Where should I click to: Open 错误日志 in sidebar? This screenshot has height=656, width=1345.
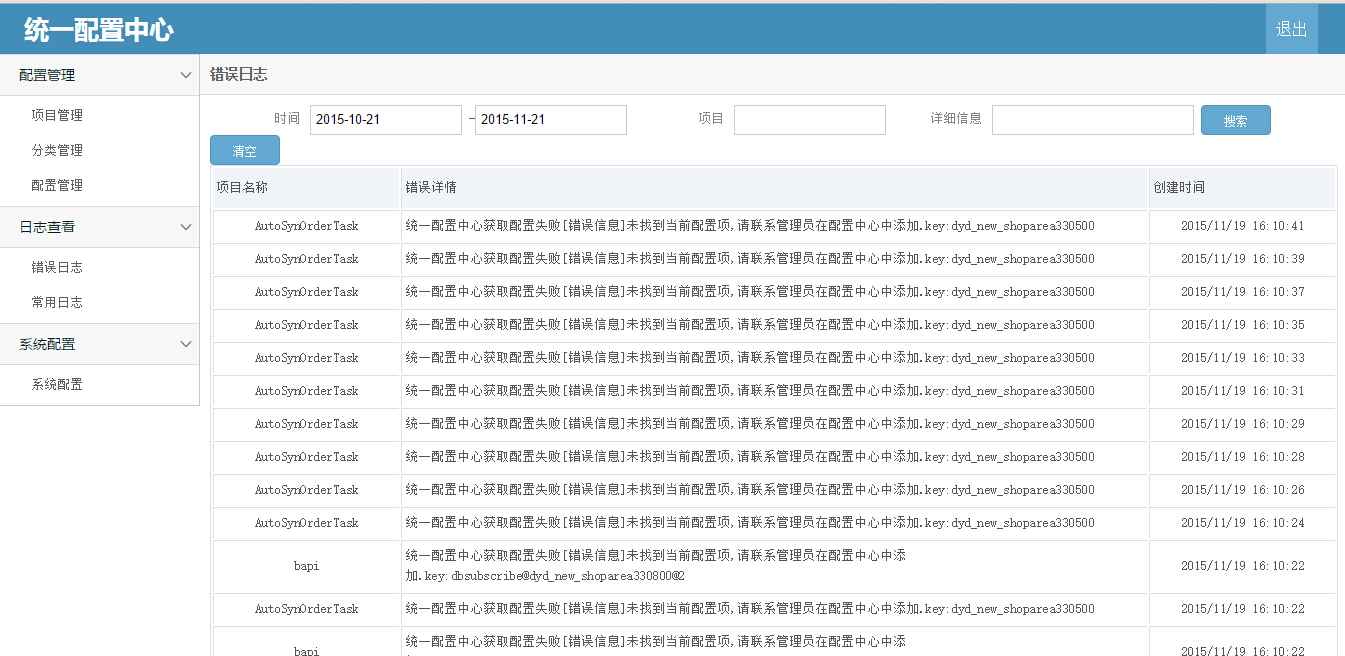(57, 267)
